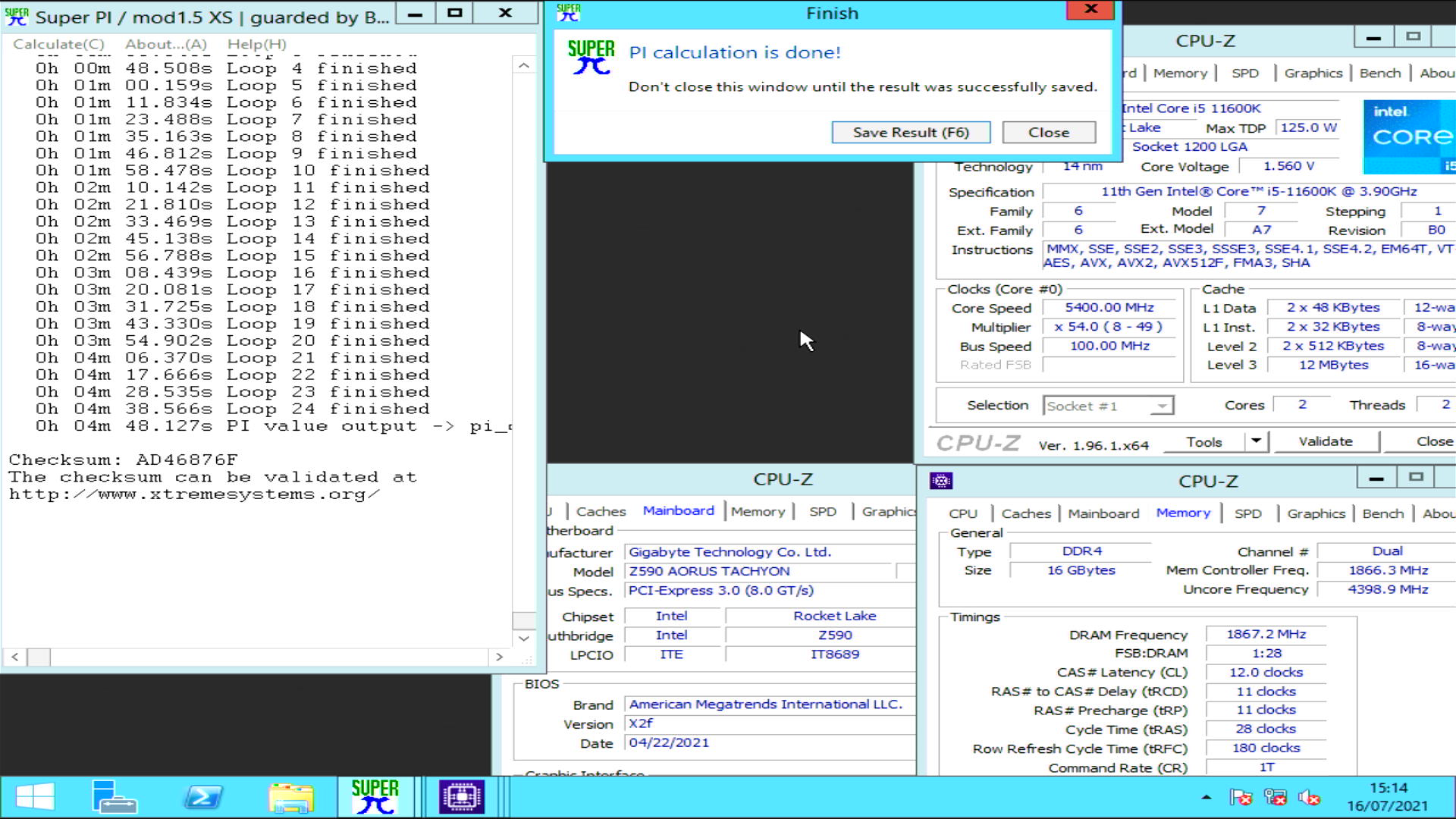Click the Super PI logo in Finish dialog

[x=591, y=58]
